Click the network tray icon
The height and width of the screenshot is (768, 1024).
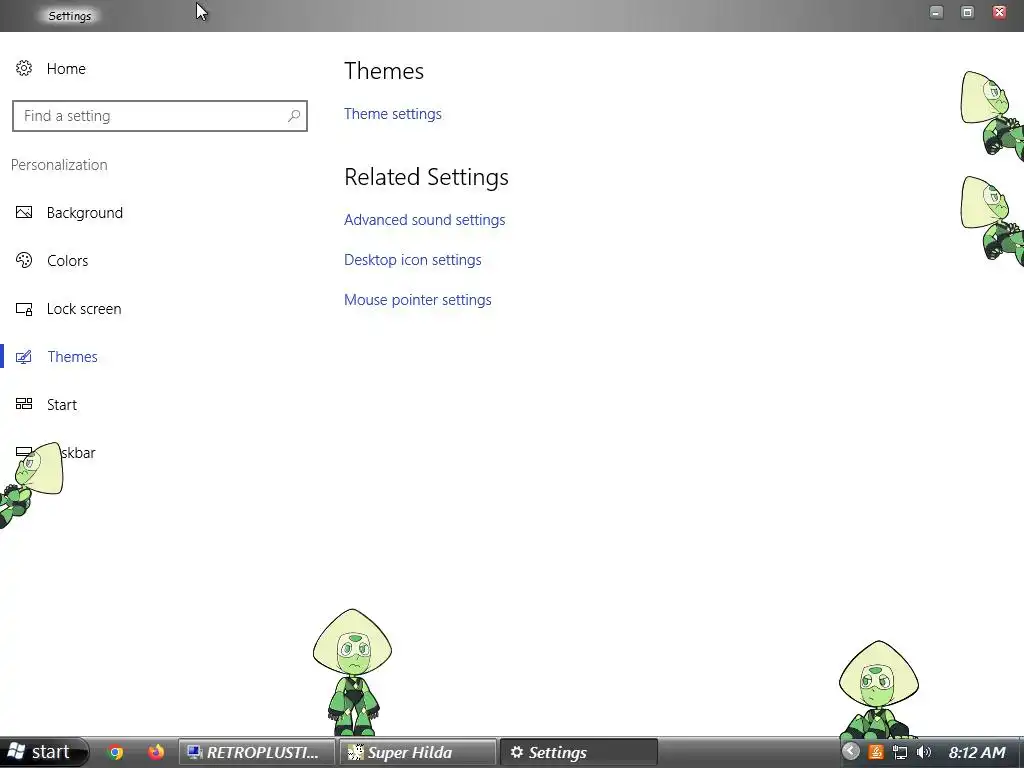[900, 752]
